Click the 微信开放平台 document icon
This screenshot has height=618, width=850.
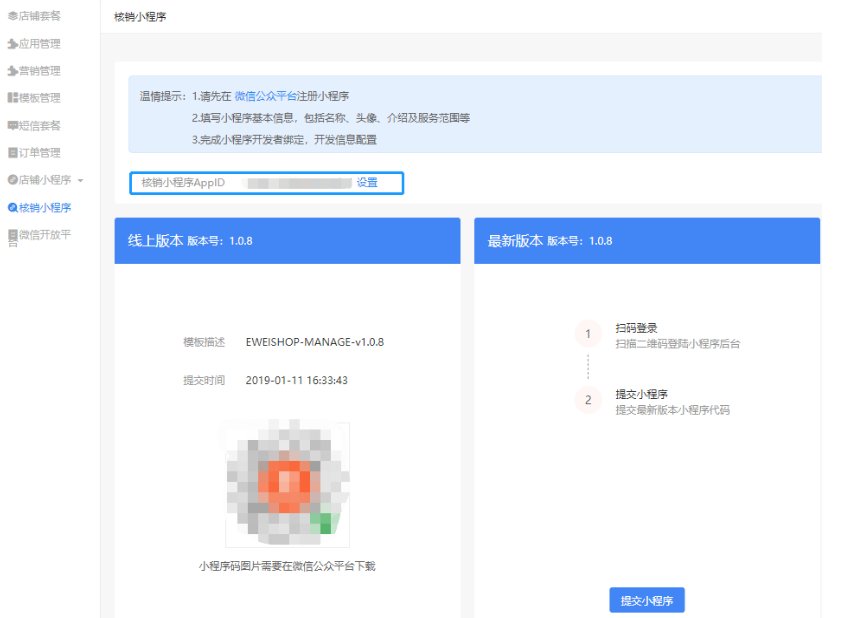[x=12, y=236]
